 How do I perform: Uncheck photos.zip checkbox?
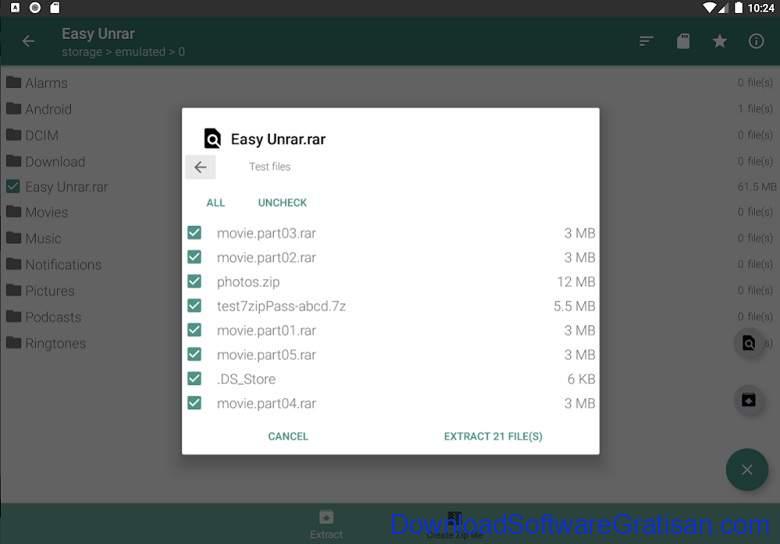coord(195,281)
